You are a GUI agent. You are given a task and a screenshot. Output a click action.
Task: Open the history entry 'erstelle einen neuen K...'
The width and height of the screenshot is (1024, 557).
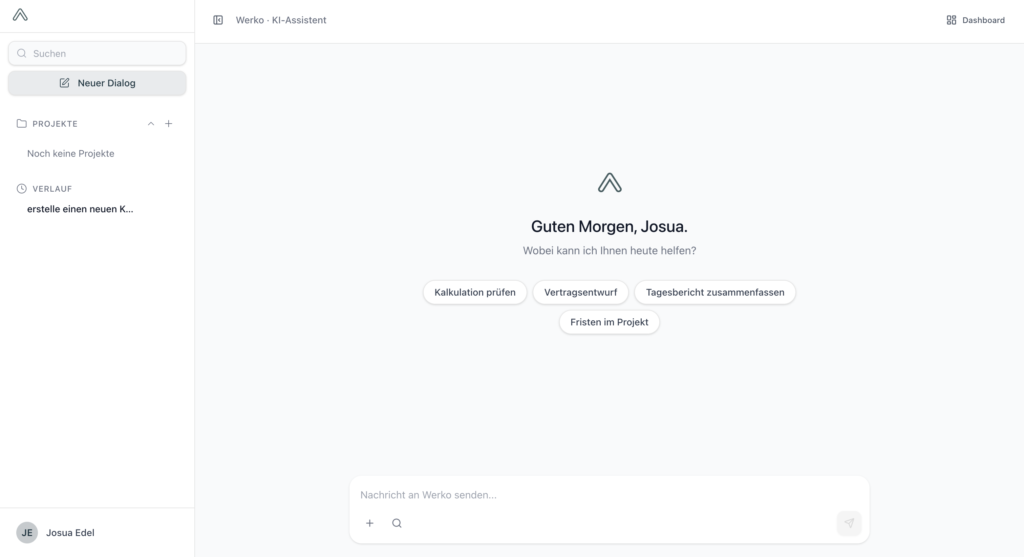click(80, 209)
